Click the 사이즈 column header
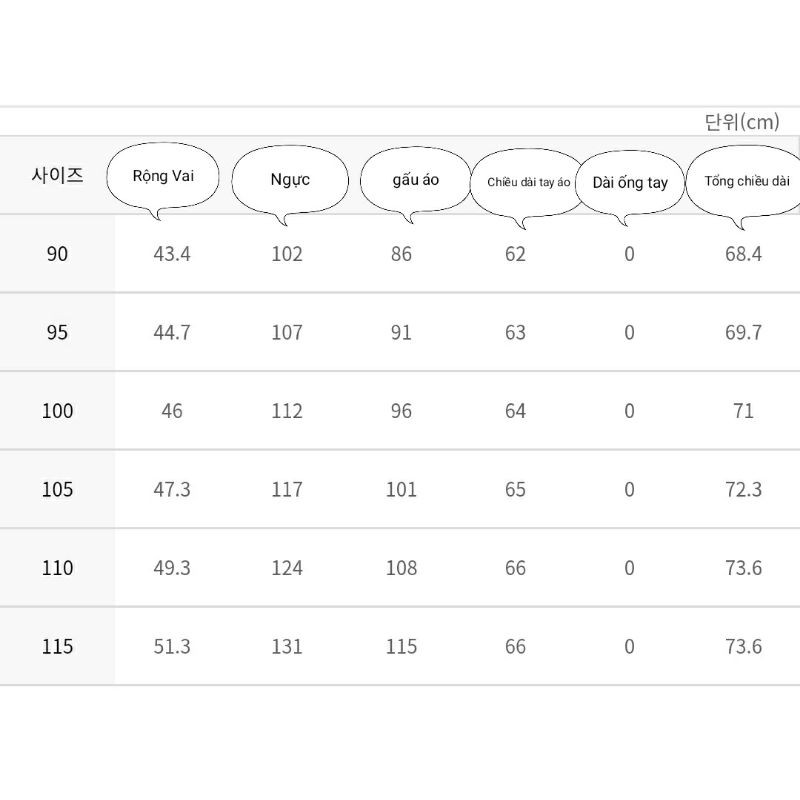 57,176
